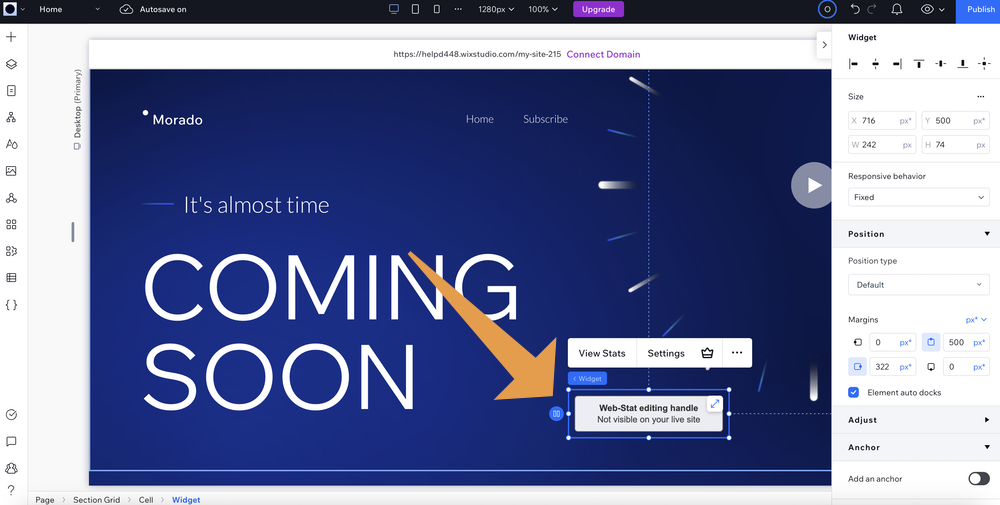Select Page in the breadcrumb
This screenshot has height=505, width=1000.
coord(45,500)
